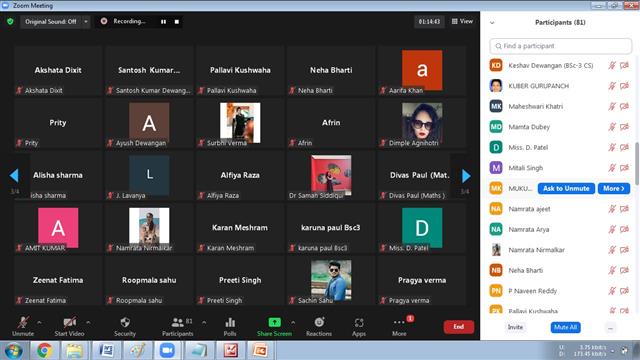The image size is (640, 360).
Task: Go to previous gallery page arrow
Action: pyautogui.click(x=14, y=176)
